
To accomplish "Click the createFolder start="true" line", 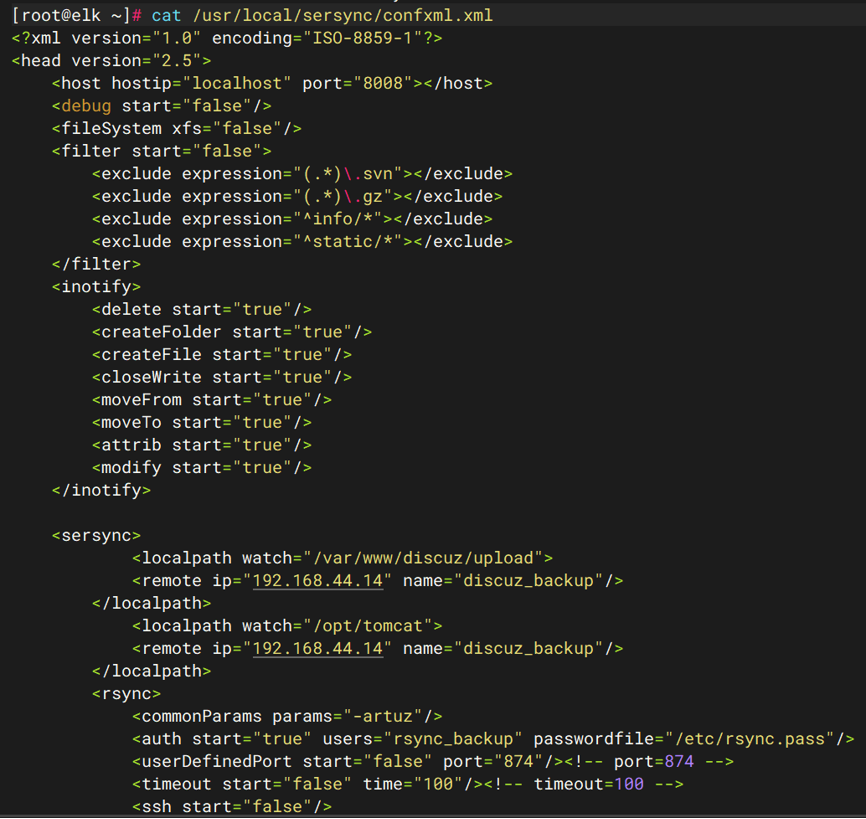I will (x=232, y=332).
